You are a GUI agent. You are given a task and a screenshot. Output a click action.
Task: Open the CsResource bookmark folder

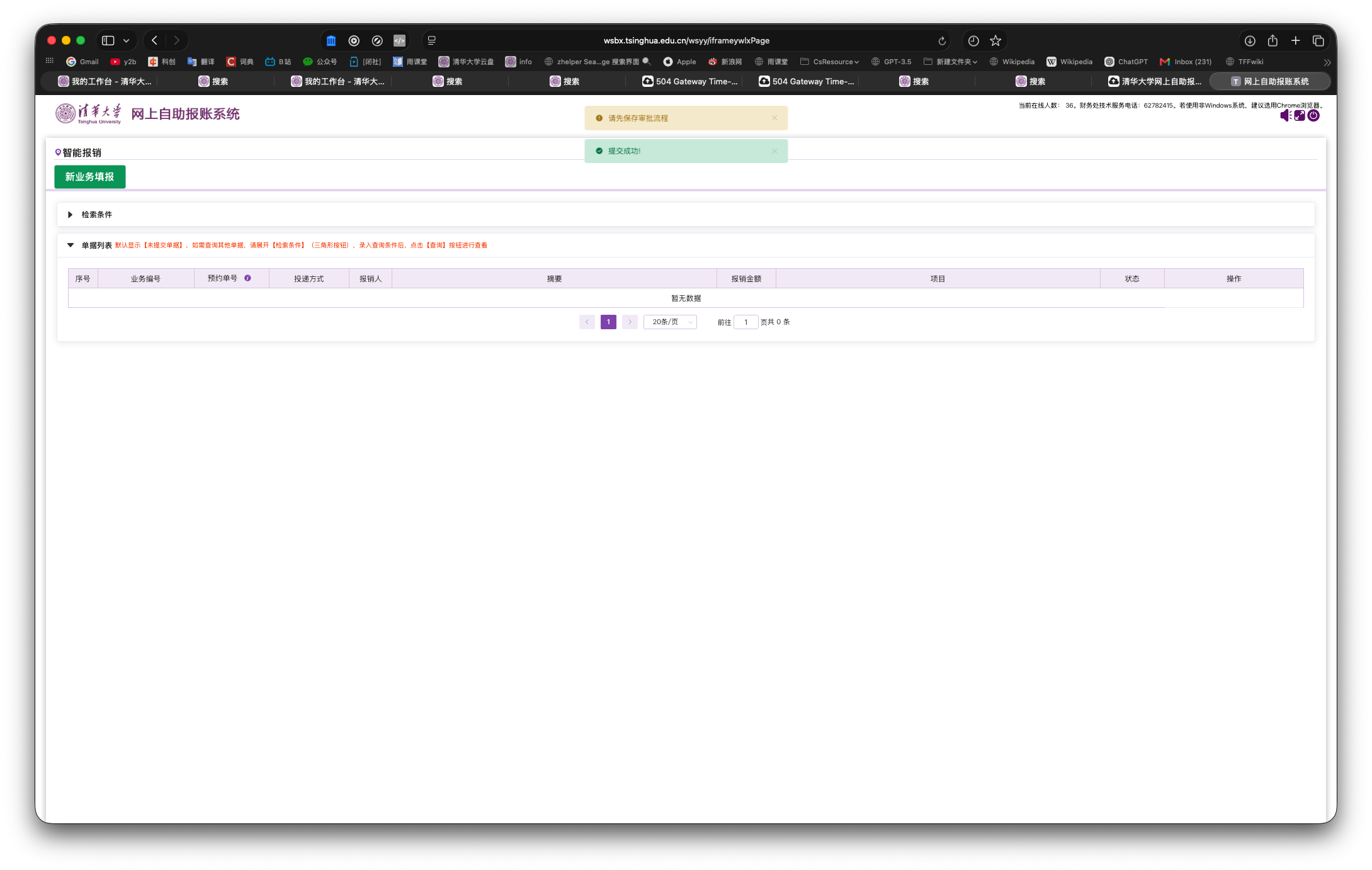tap(829, 62)
